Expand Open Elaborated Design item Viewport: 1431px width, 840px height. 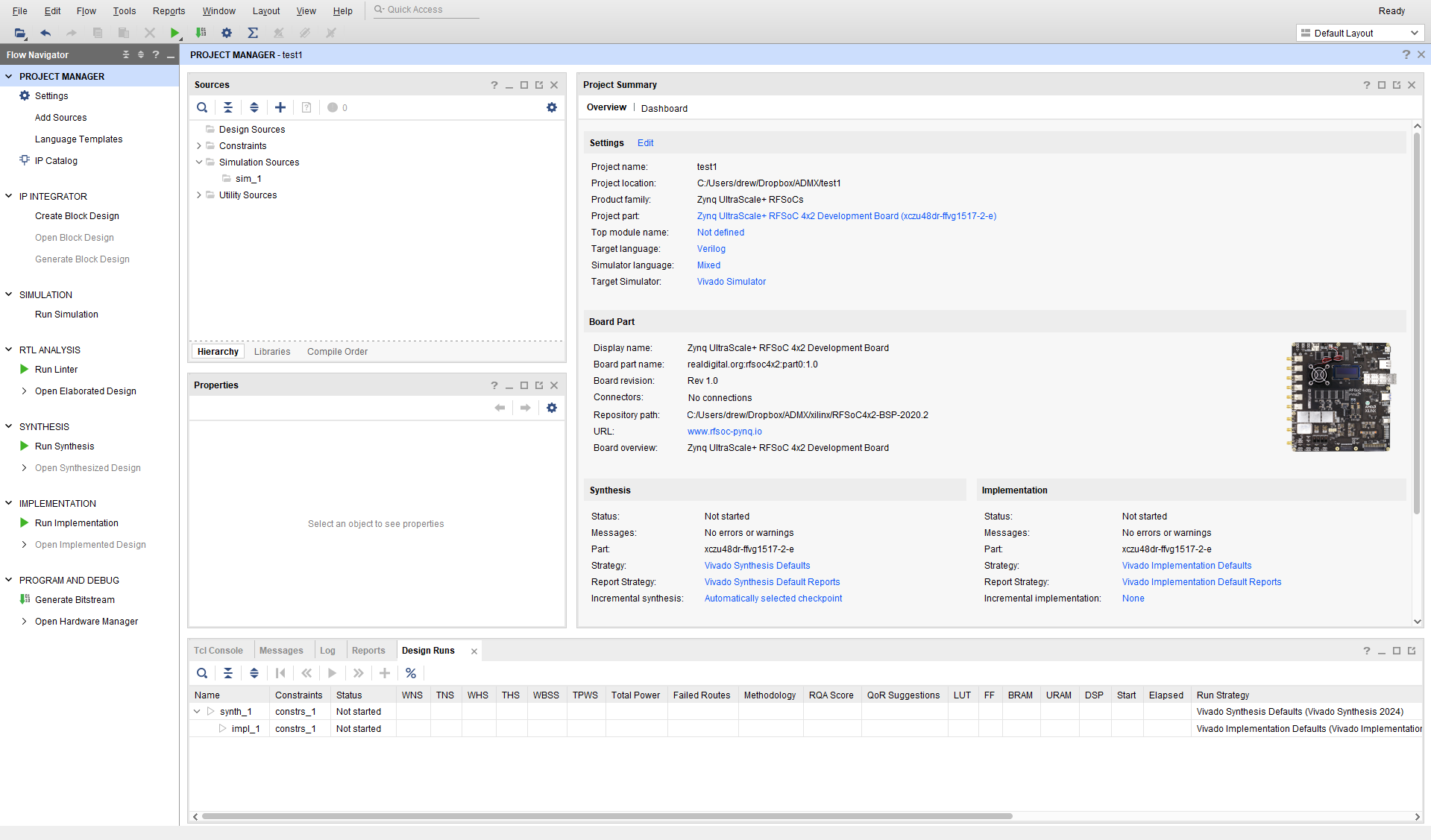(x=25, y=391)
